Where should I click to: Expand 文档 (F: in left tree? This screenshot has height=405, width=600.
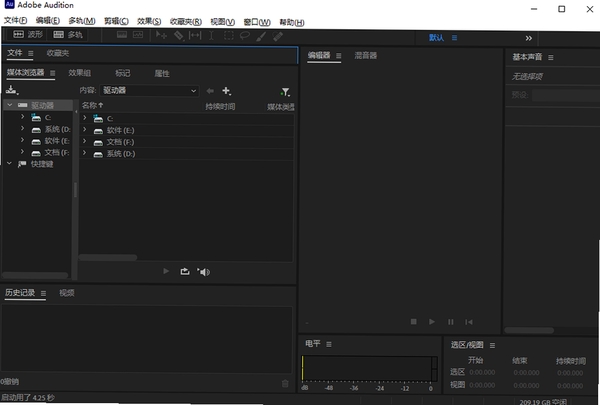pyautogui.click(x=23, y=152)
